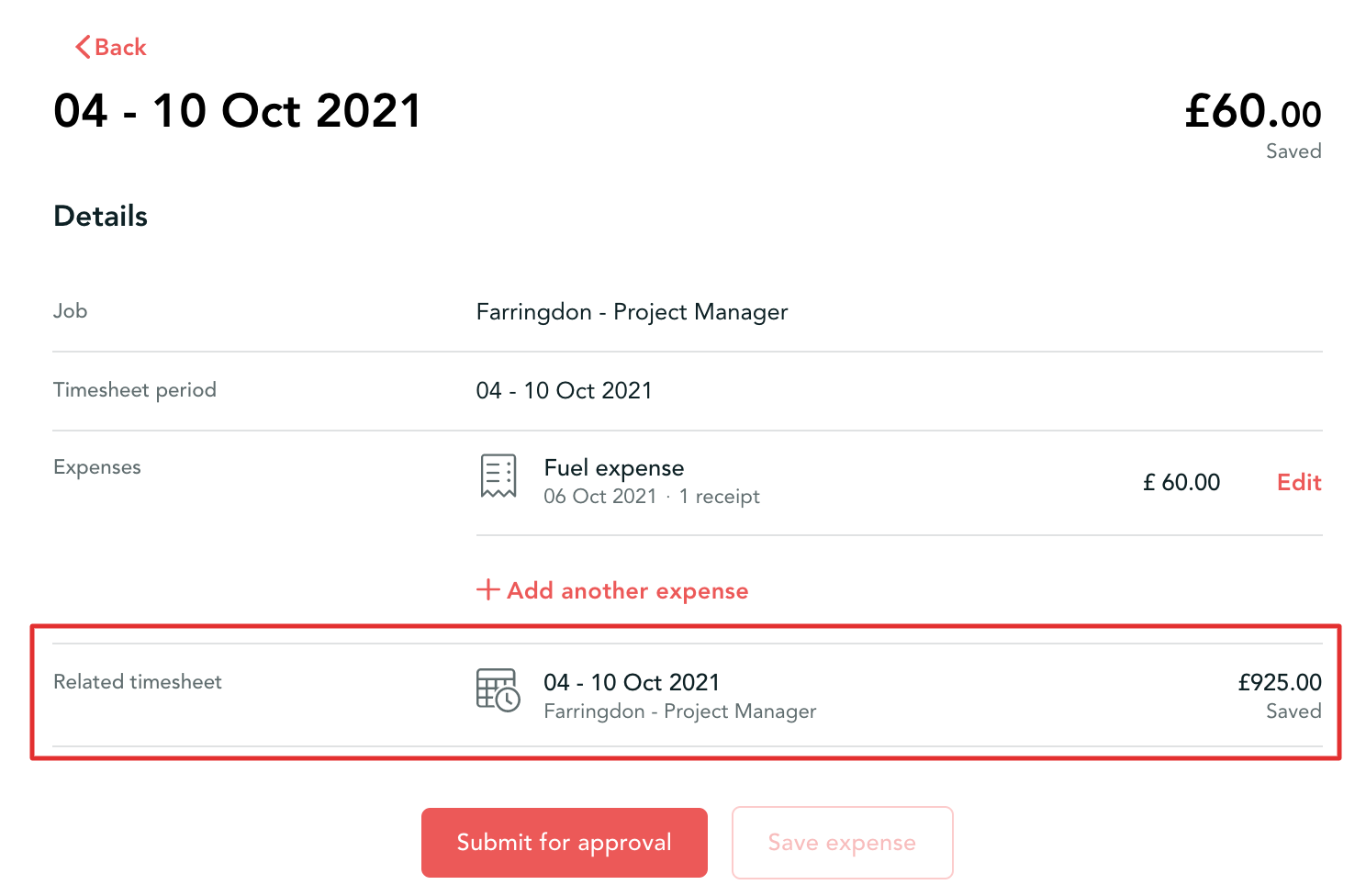Screen dimensions: 1366x896
Task: Add another expense to this claim
Action: 612,590
